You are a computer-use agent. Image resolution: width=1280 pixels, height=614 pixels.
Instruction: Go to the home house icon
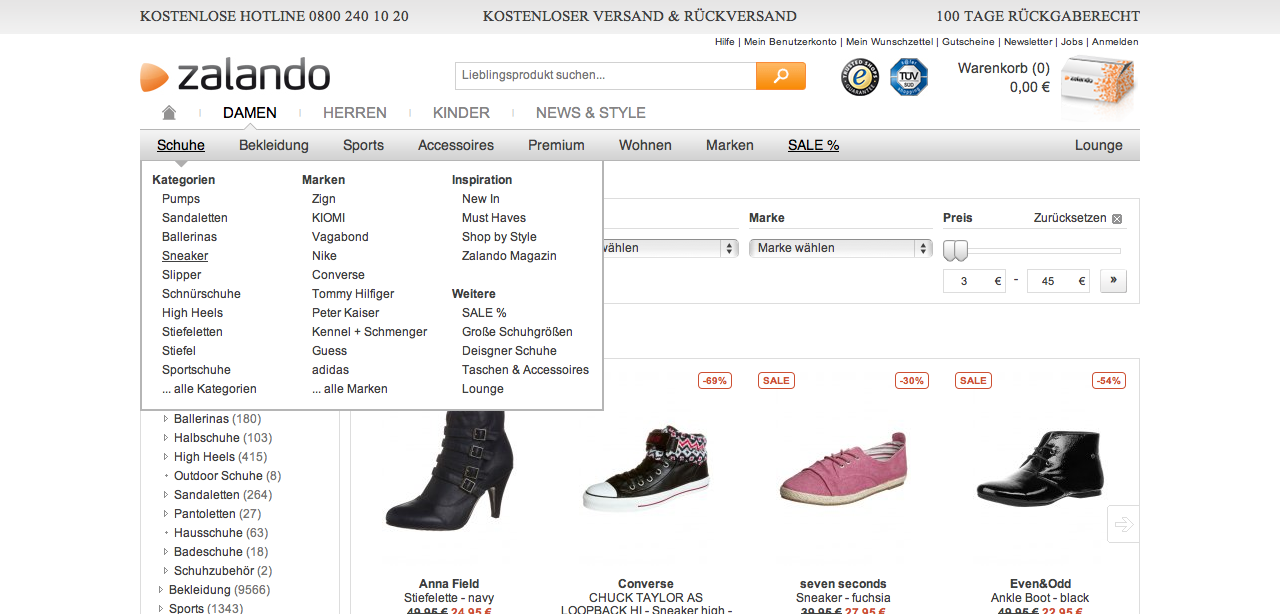(x=169, y=113)
